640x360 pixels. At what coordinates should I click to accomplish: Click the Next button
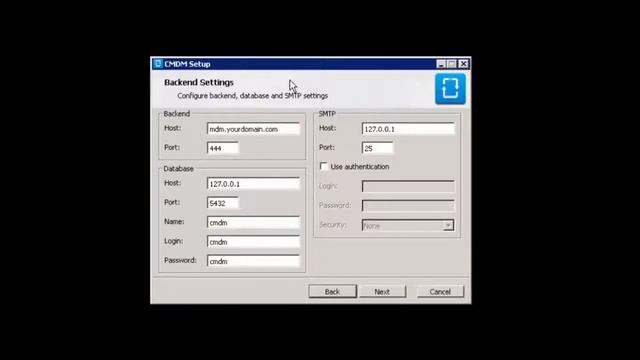click(382, 291)
